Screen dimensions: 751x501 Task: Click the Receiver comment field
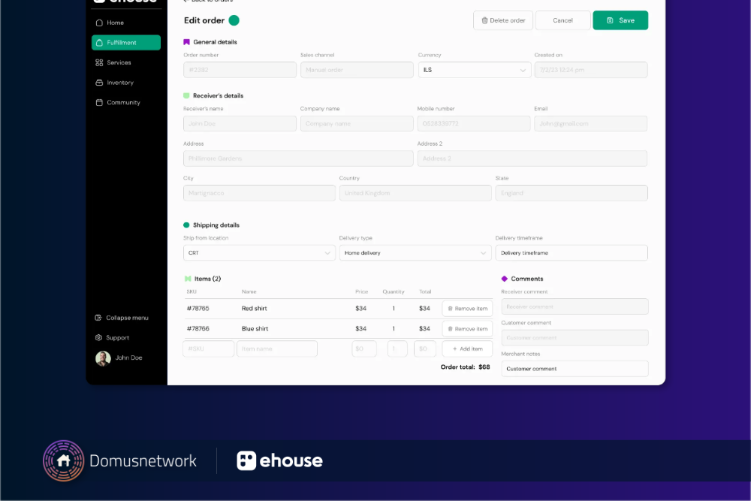tap(575, 307)
